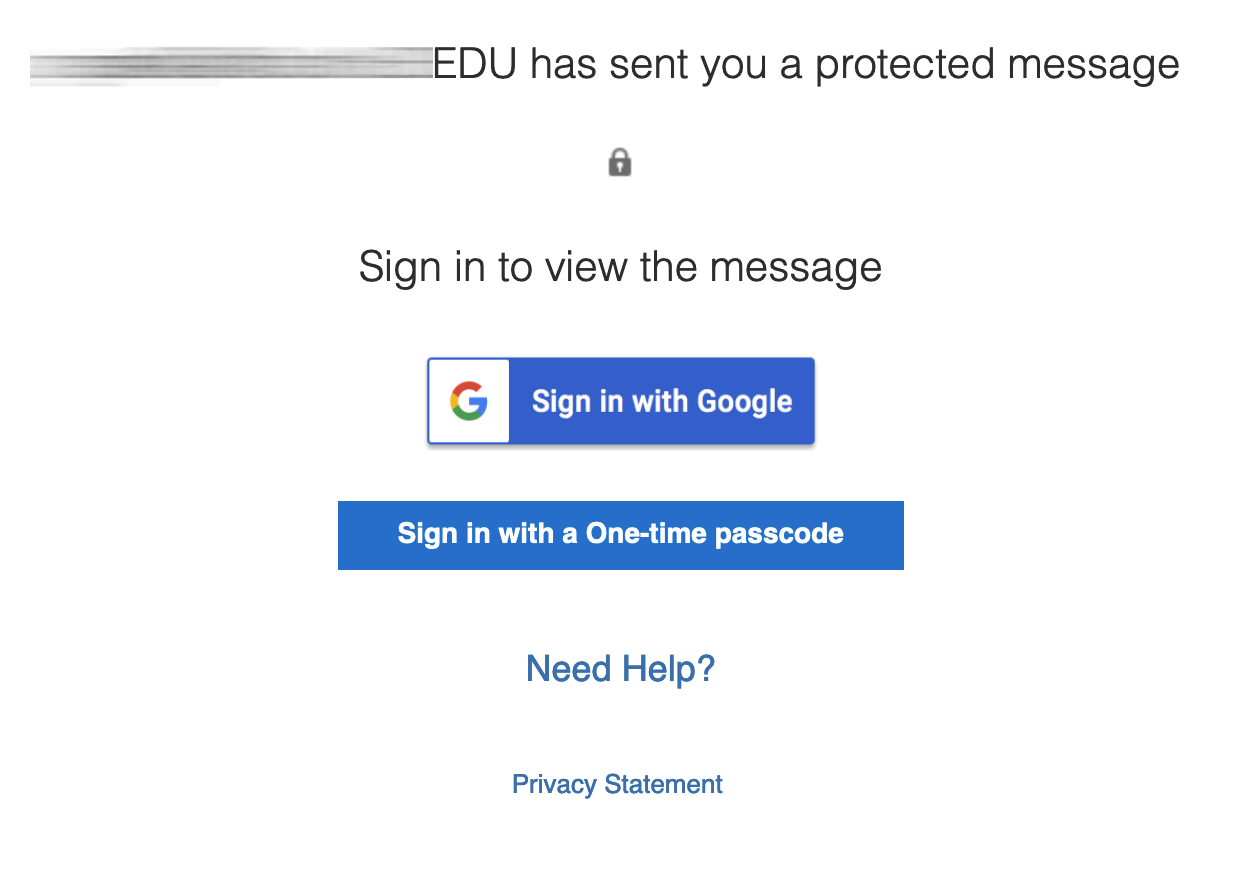
Task: Click the 'protected message' heading text
Action: (997, 66)
